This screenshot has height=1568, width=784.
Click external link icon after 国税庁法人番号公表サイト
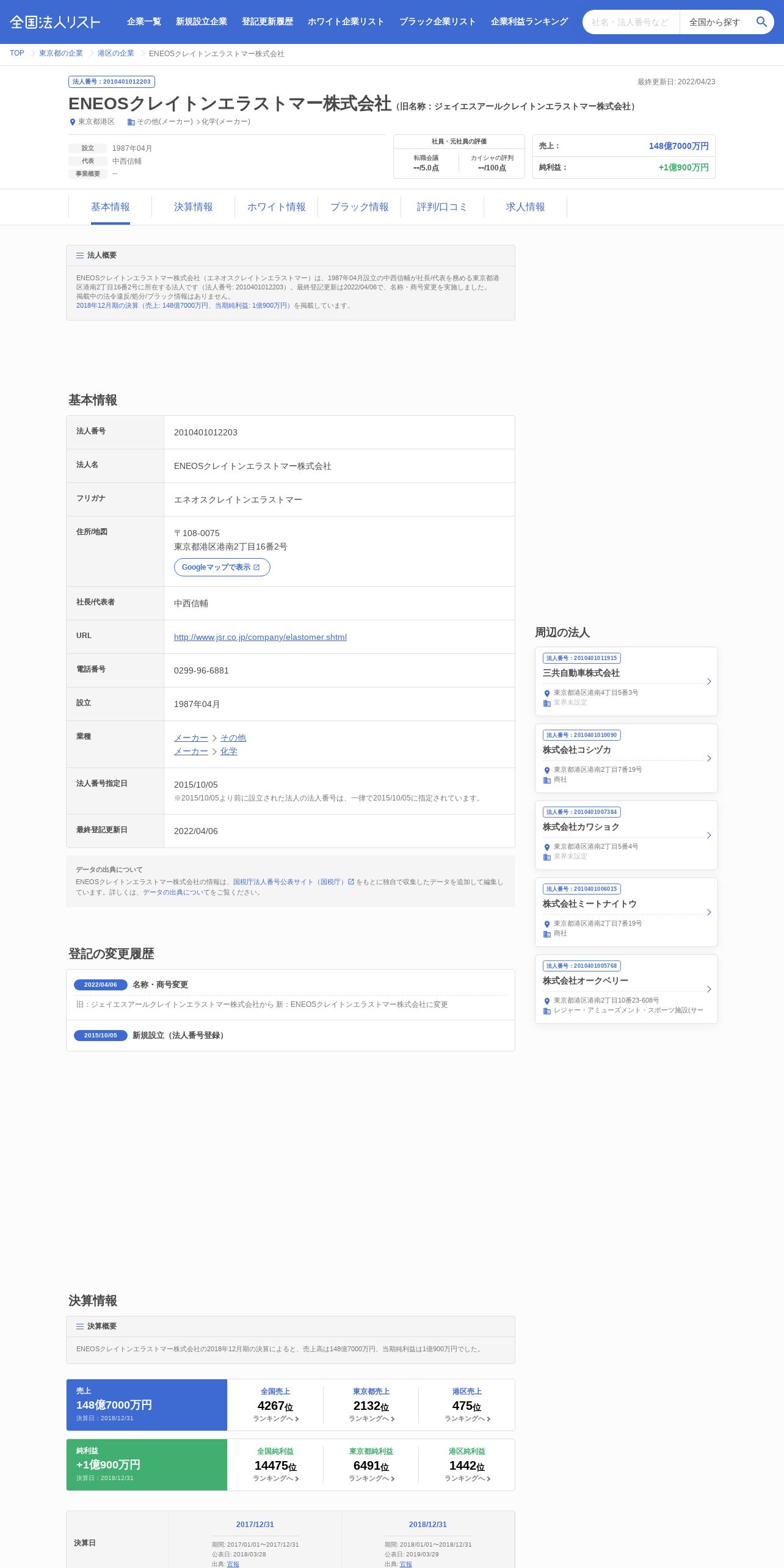[x=351, y=882]
